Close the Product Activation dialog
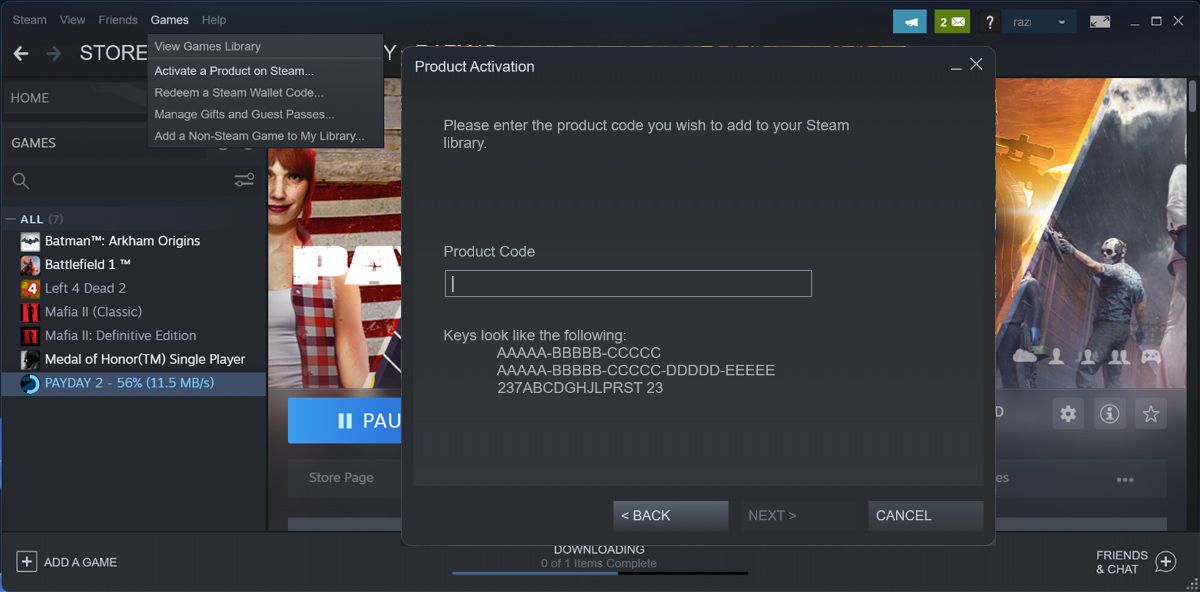 pyautogui.click(x=976, y=64)
